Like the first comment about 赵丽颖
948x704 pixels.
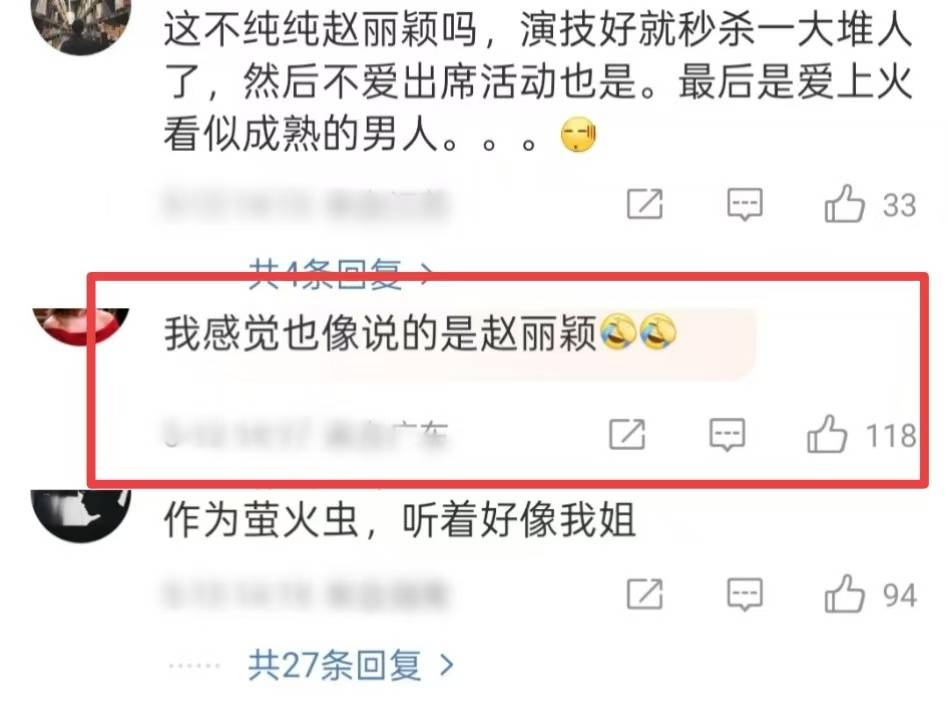click(x=845, y=204)
